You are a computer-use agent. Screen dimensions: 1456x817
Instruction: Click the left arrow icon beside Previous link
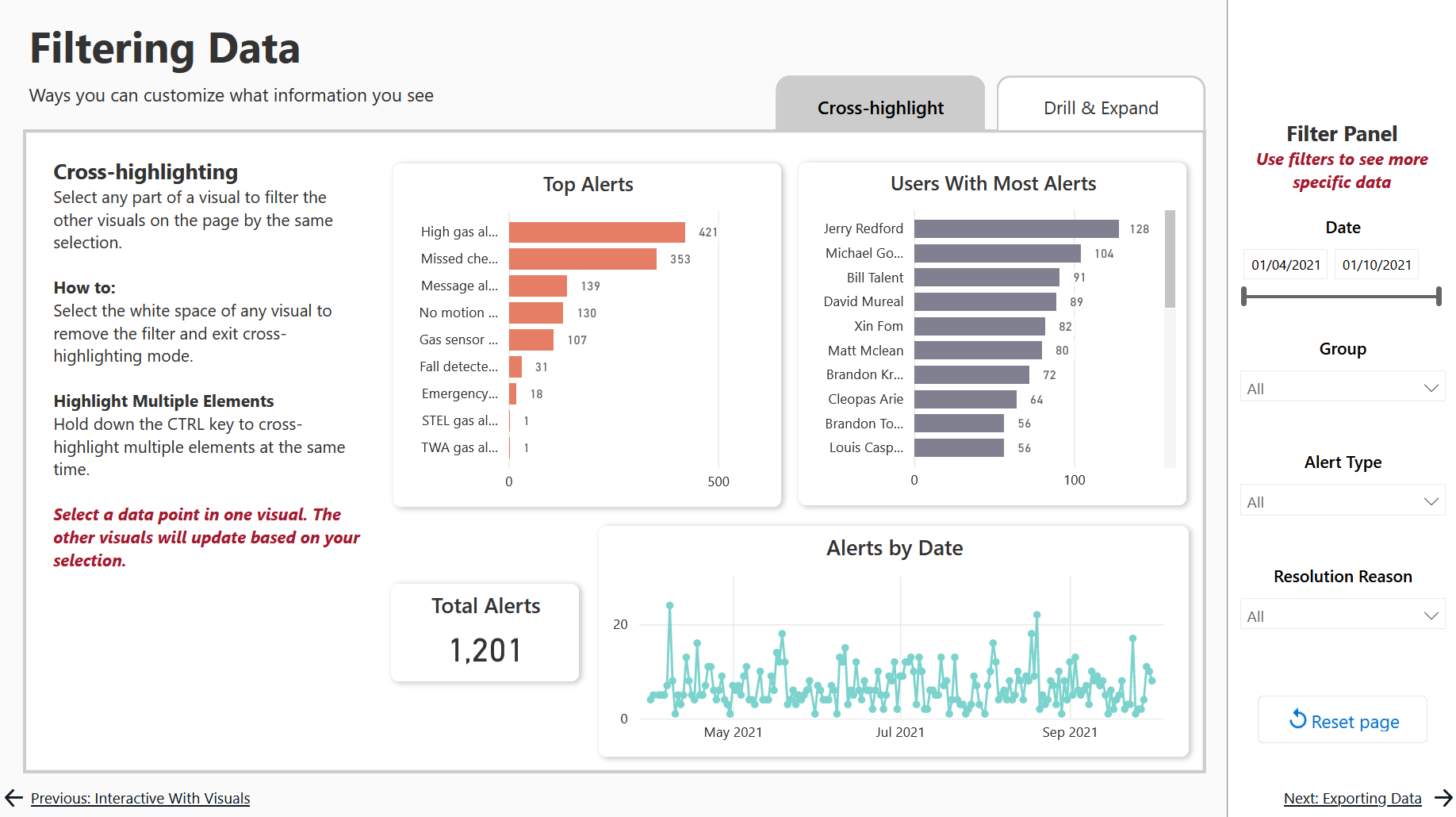coord(13,798)
